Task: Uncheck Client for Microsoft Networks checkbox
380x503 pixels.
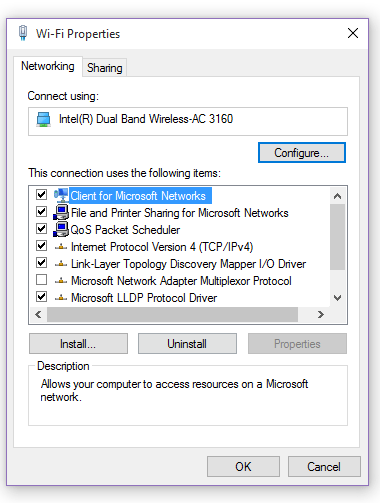Action: click(x=41, y=194)
